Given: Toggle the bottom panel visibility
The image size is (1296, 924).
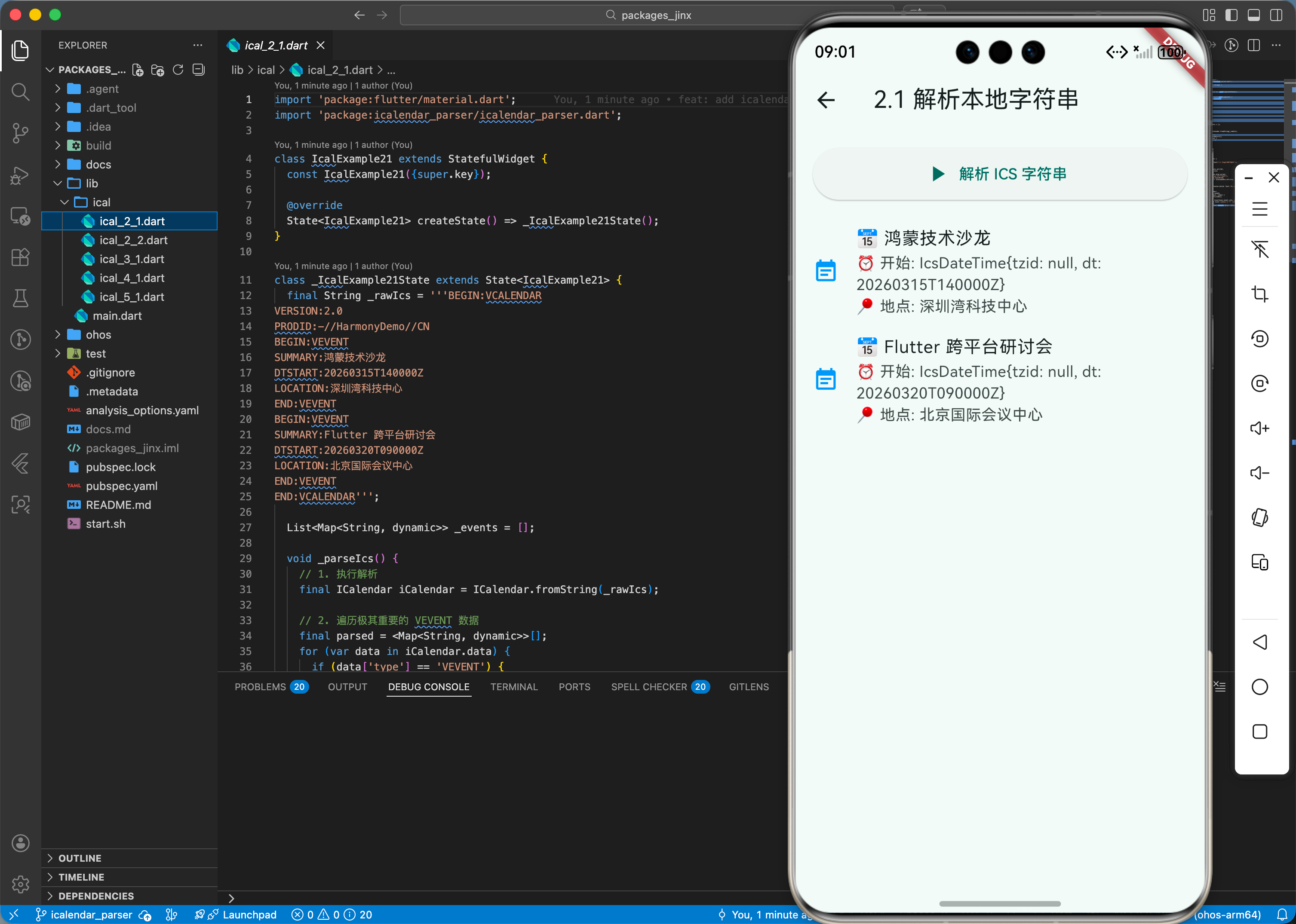Looking at the screenshot, I should 1254,15.
